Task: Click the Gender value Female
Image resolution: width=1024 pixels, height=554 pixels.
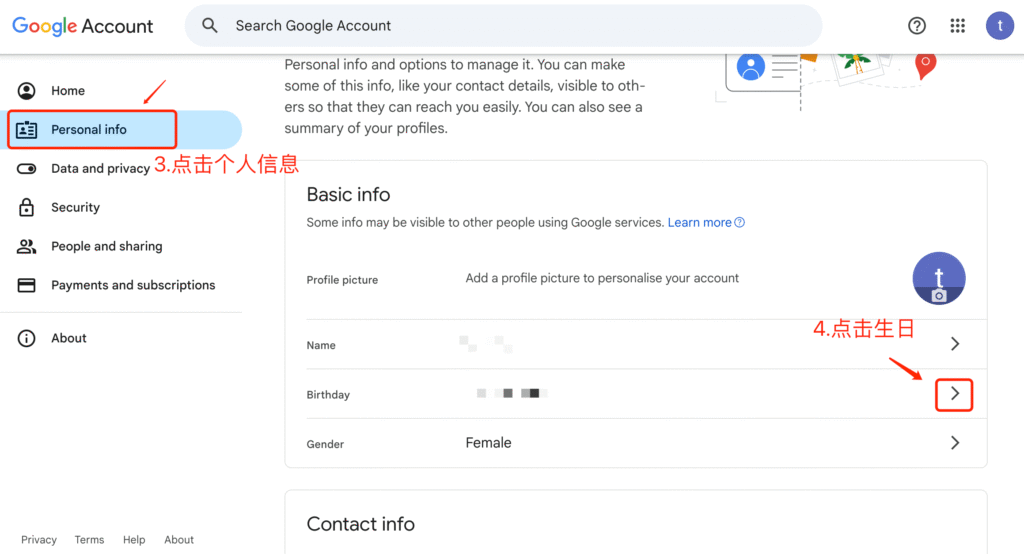Action: [488, 443]
